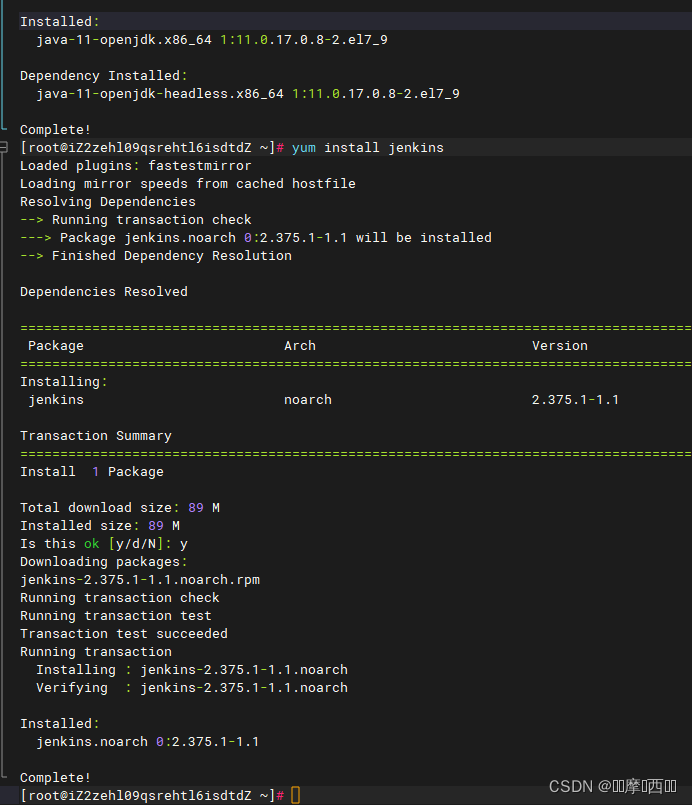Click the '2.375.1-1.1' version in the jenkins table row
The height and width of the screenshot is (805, 692).
pyautogui.click(x=576, y=400)
